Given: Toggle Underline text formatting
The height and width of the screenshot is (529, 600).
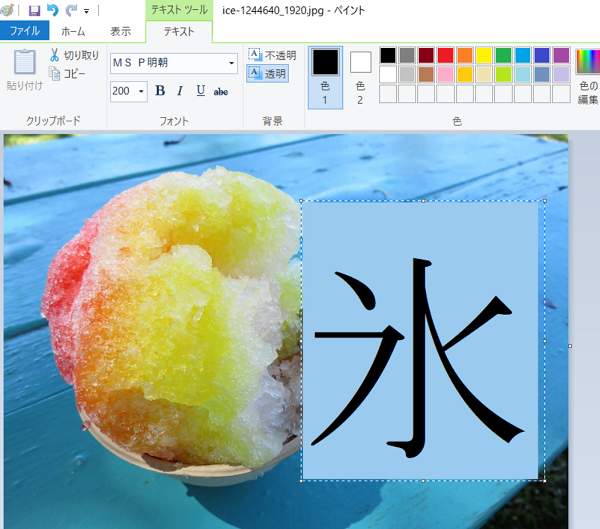Looking at the screenshot, I should (201, 91).
